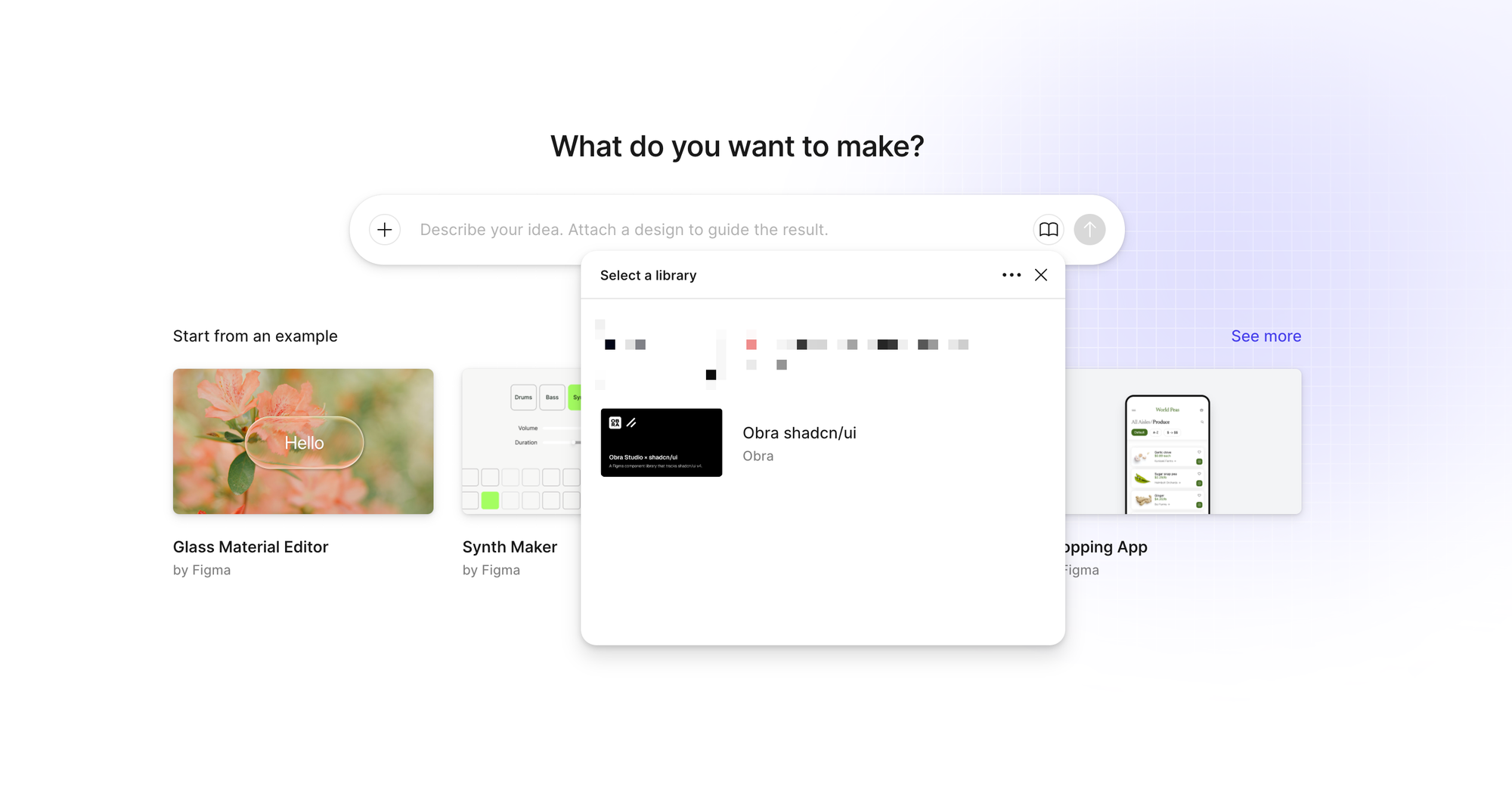This screenshot has height=786, width=1512.
Task: Select Bass in the Synth Maker preview
Action: click(552, 398)
